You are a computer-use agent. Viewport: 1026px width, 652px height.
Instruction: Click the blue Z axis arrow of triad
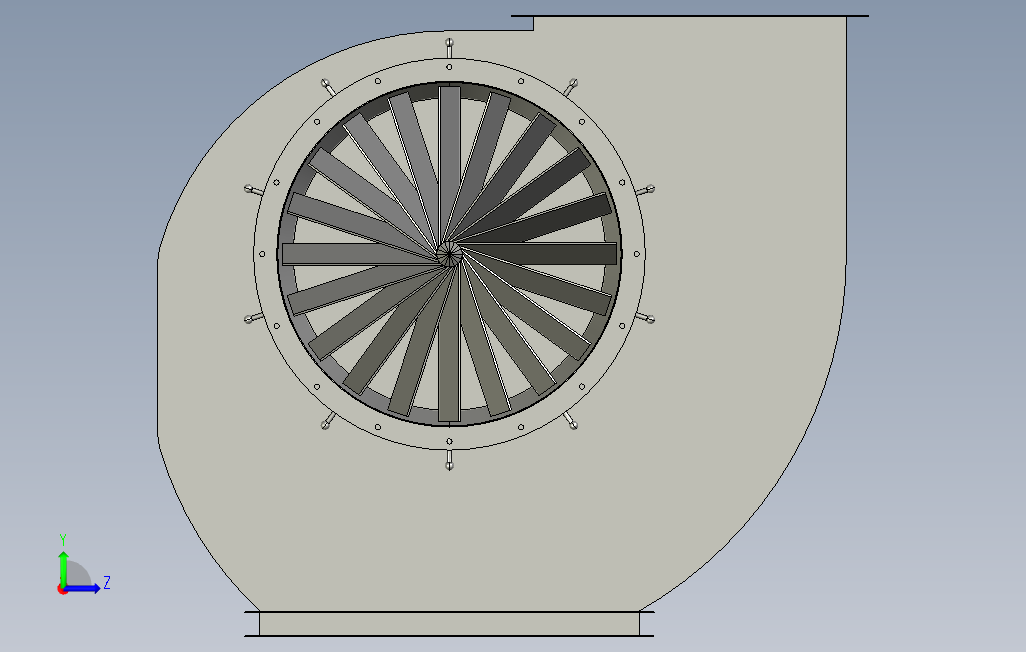point(82,589)
